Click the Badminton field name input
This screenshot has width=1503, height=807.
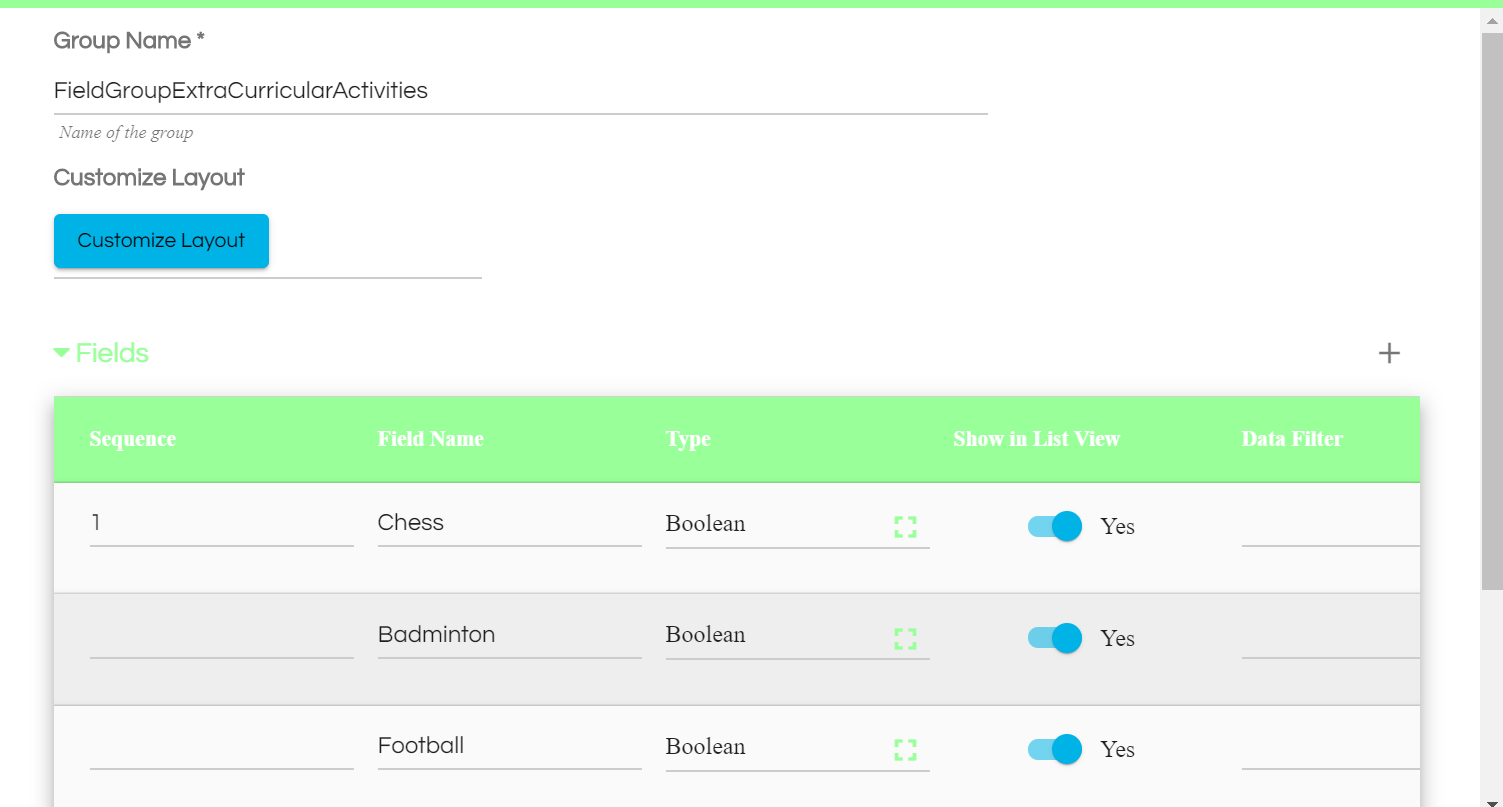point(509,635)
